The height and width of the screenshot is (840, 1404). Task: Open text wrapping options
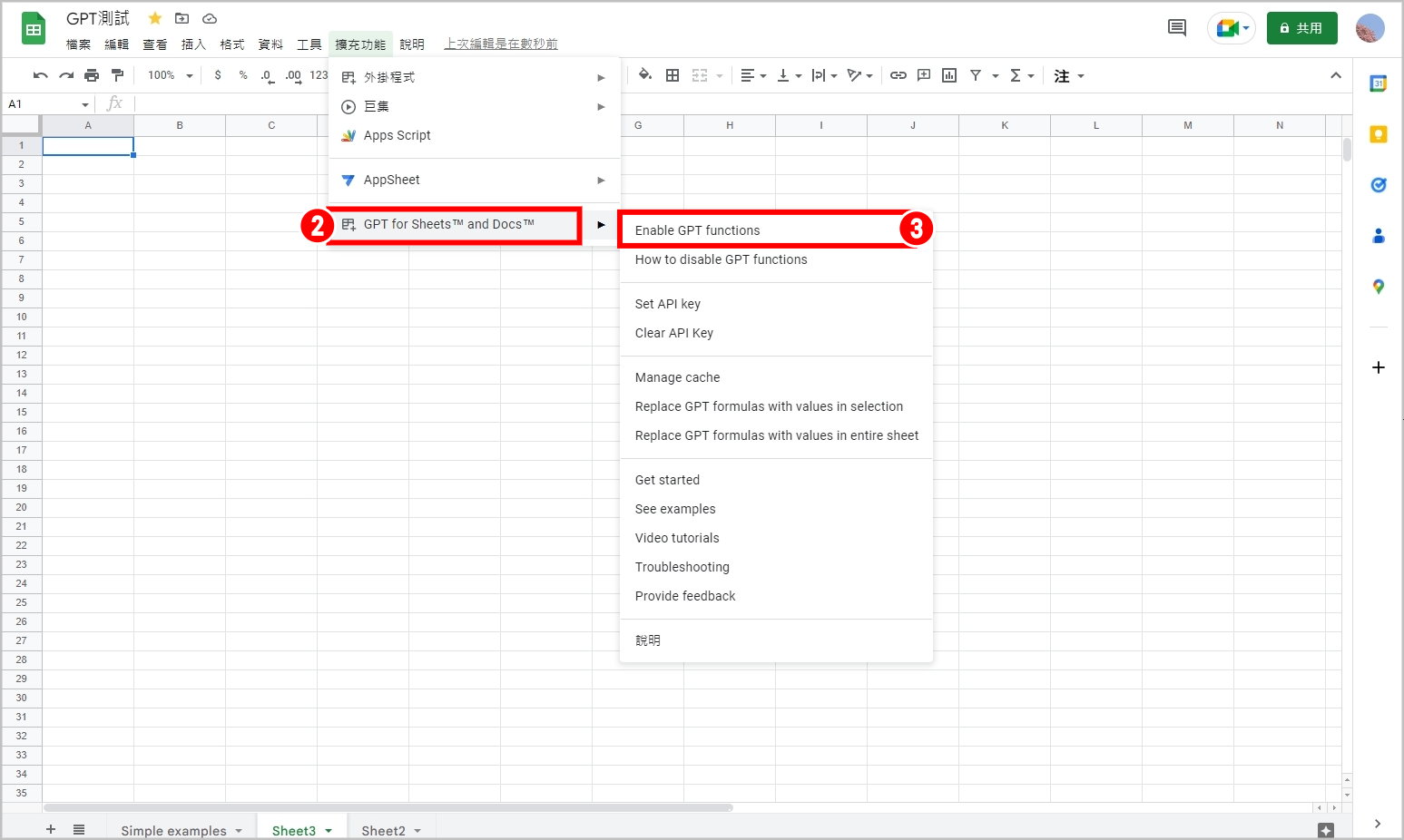click(x=824, y=75)
